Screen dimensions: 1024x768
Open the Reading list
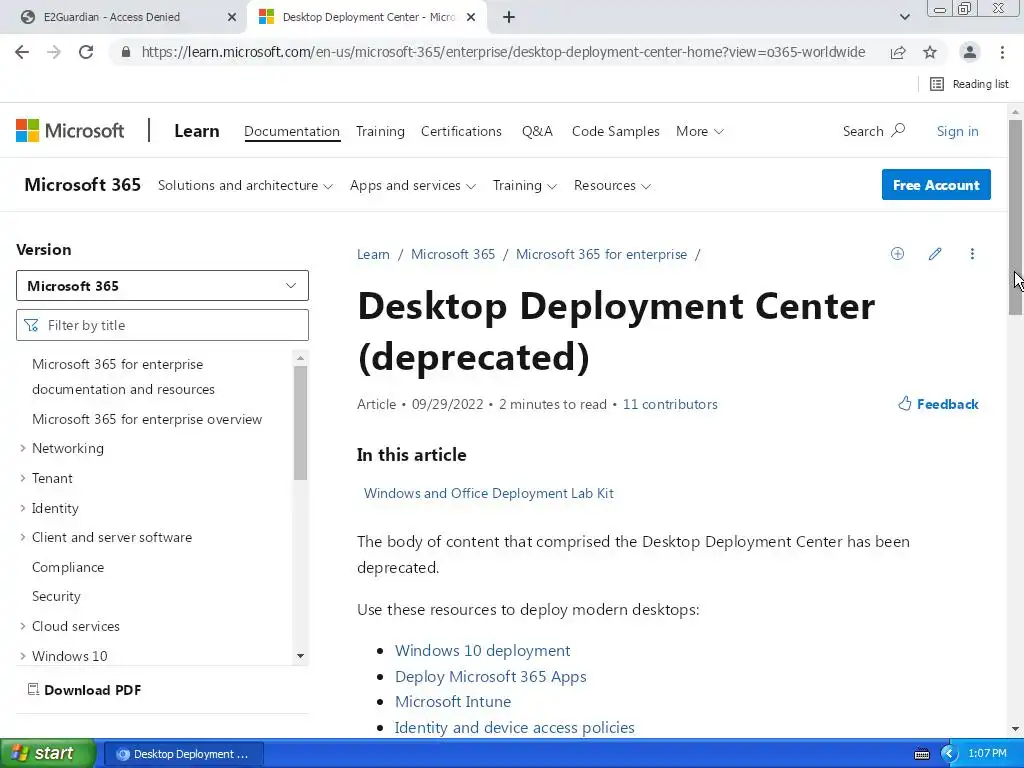969,84
